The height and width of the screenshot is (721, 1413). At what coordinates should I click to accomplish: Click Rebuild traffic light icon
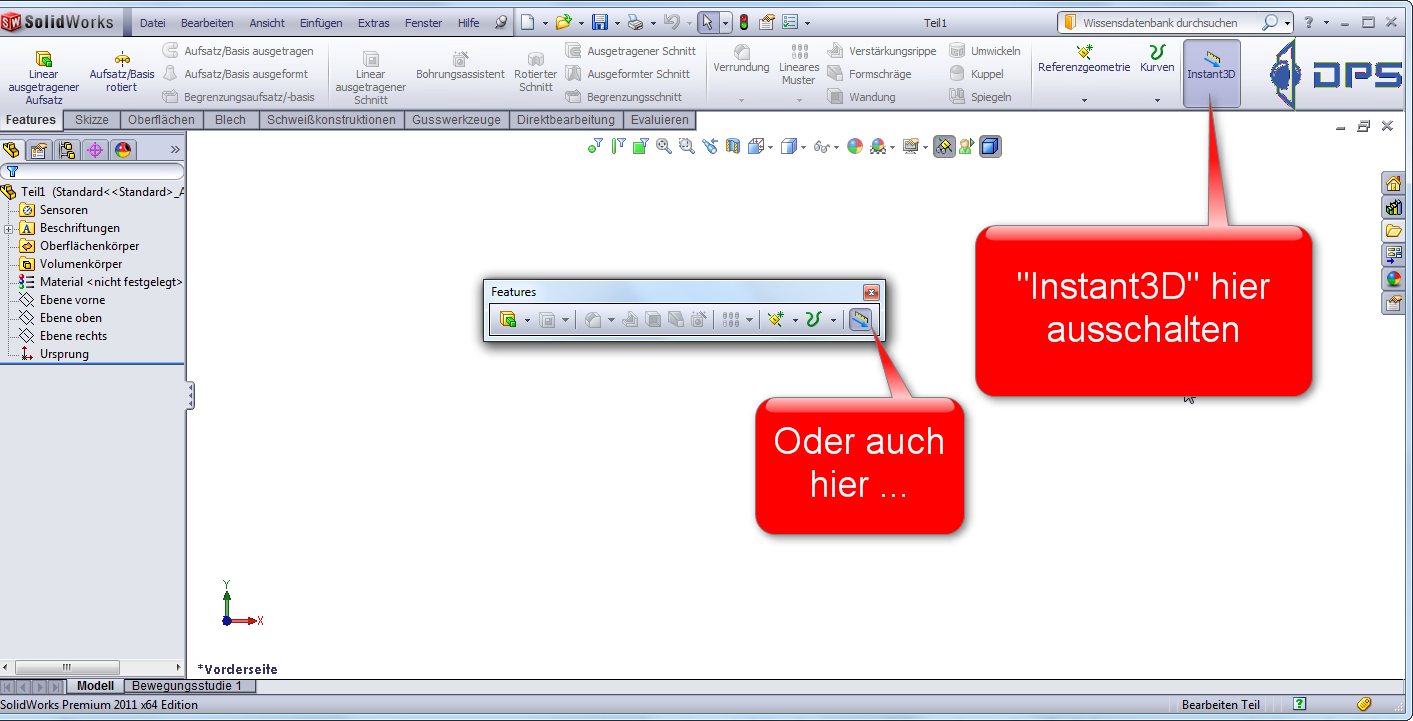pos(744,22)
